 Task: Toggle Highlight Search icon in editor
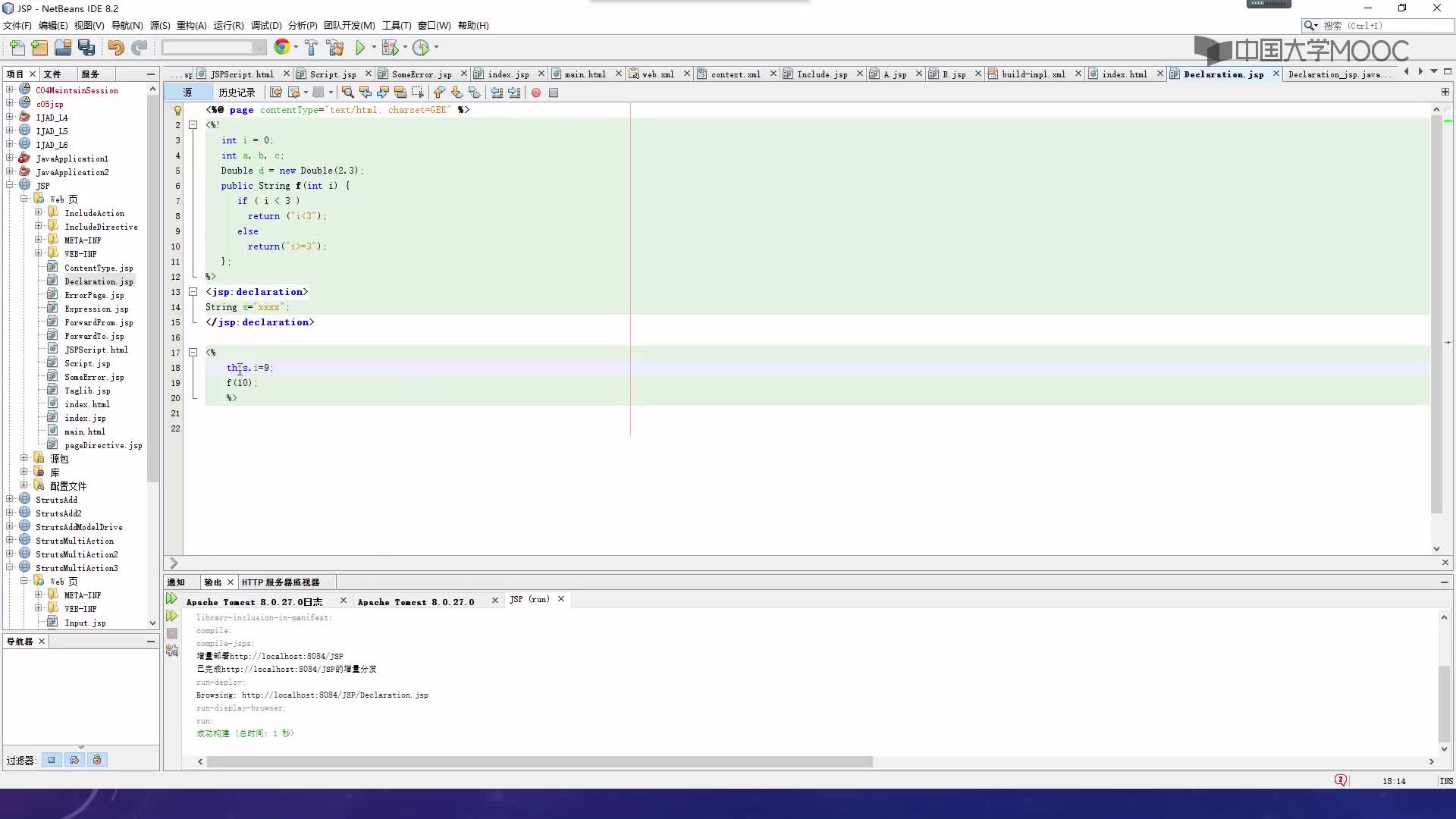click(400, 93)
